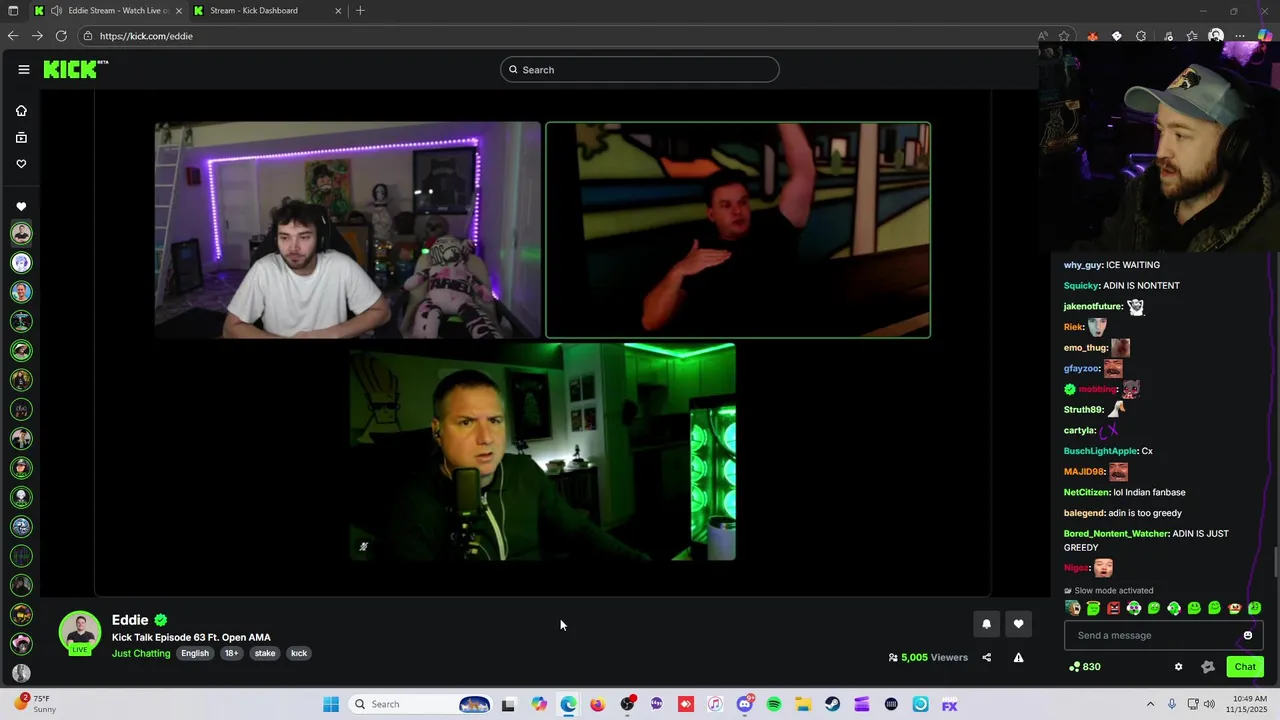Image resolution: width=1280 pixels, height=720 pixels.
Task: Click the notification bell for Eddie
Action: click(x=986, y=624)
